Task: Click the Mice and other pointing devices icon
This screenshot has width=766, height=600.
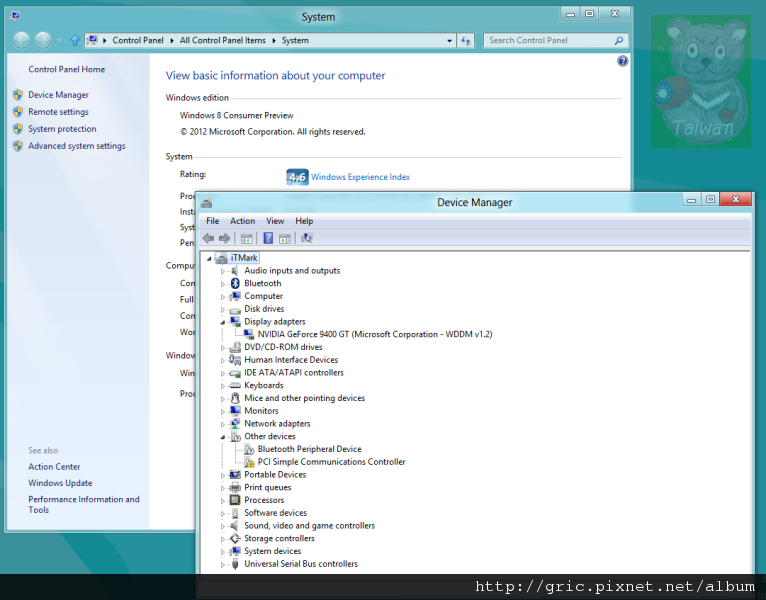Action: point(235,398)
